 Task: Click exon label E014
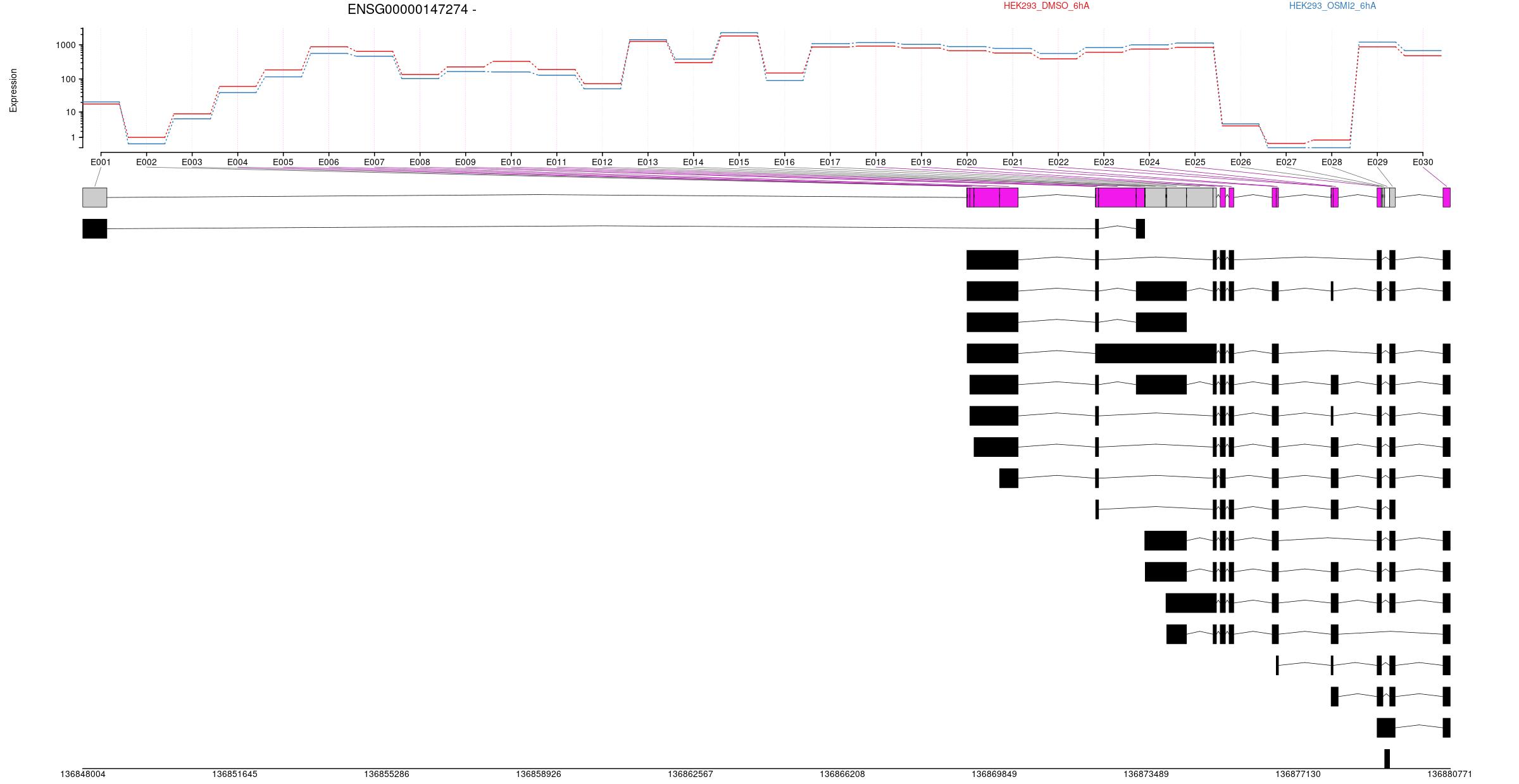(693, 162)
